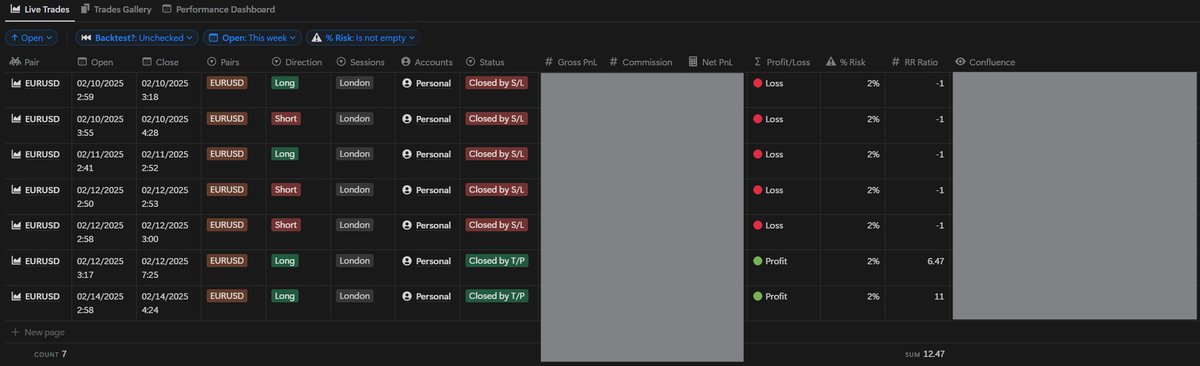This screenshot has height=366, width=1200.
Task: Click the Commission column header
Action: (640, 62)
